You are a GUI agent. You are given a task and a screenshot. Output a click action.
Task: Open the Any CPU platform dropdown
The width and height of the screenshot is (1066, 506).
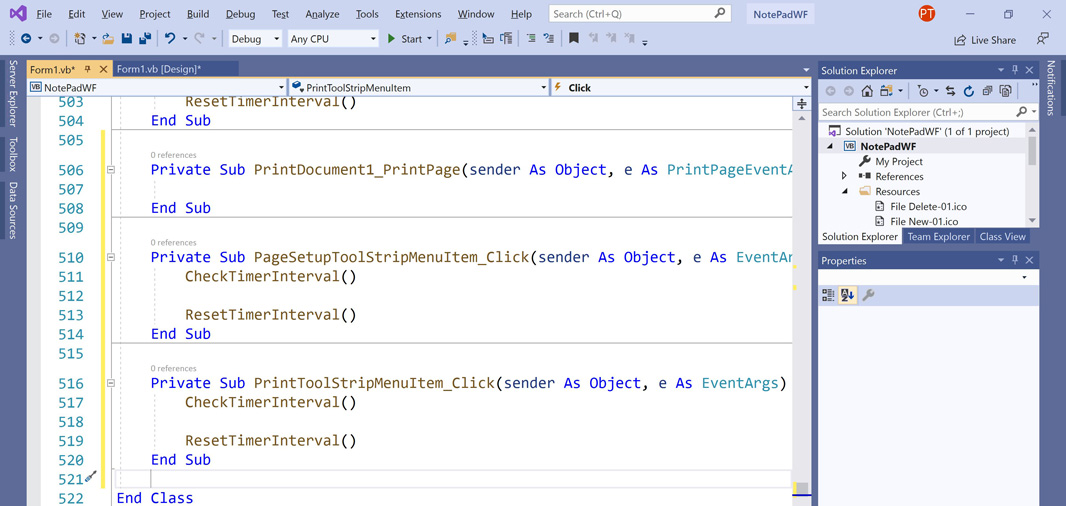tap(332, 39)
